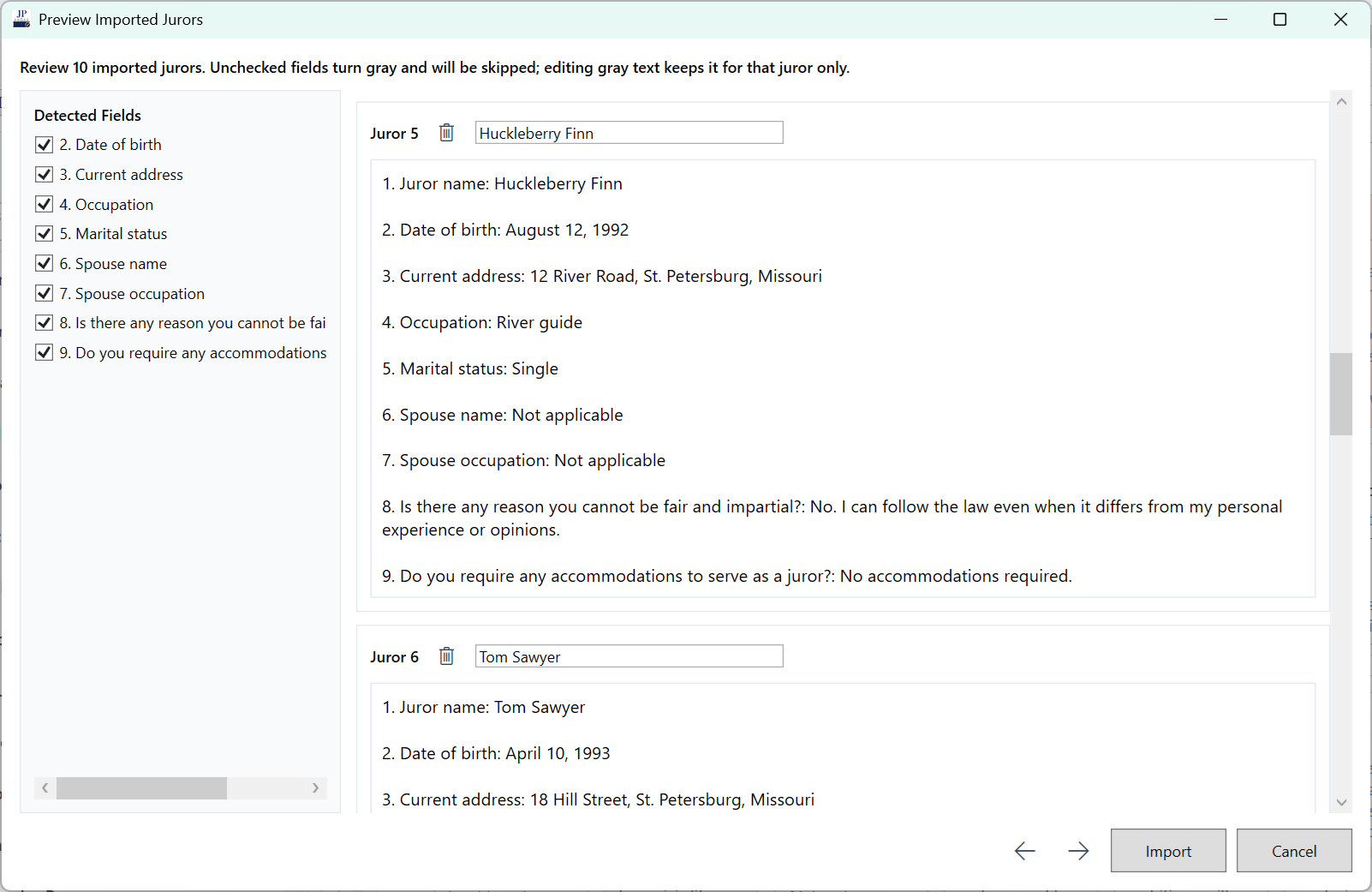
Task: Click the Import button
Action: [1168, 851]
